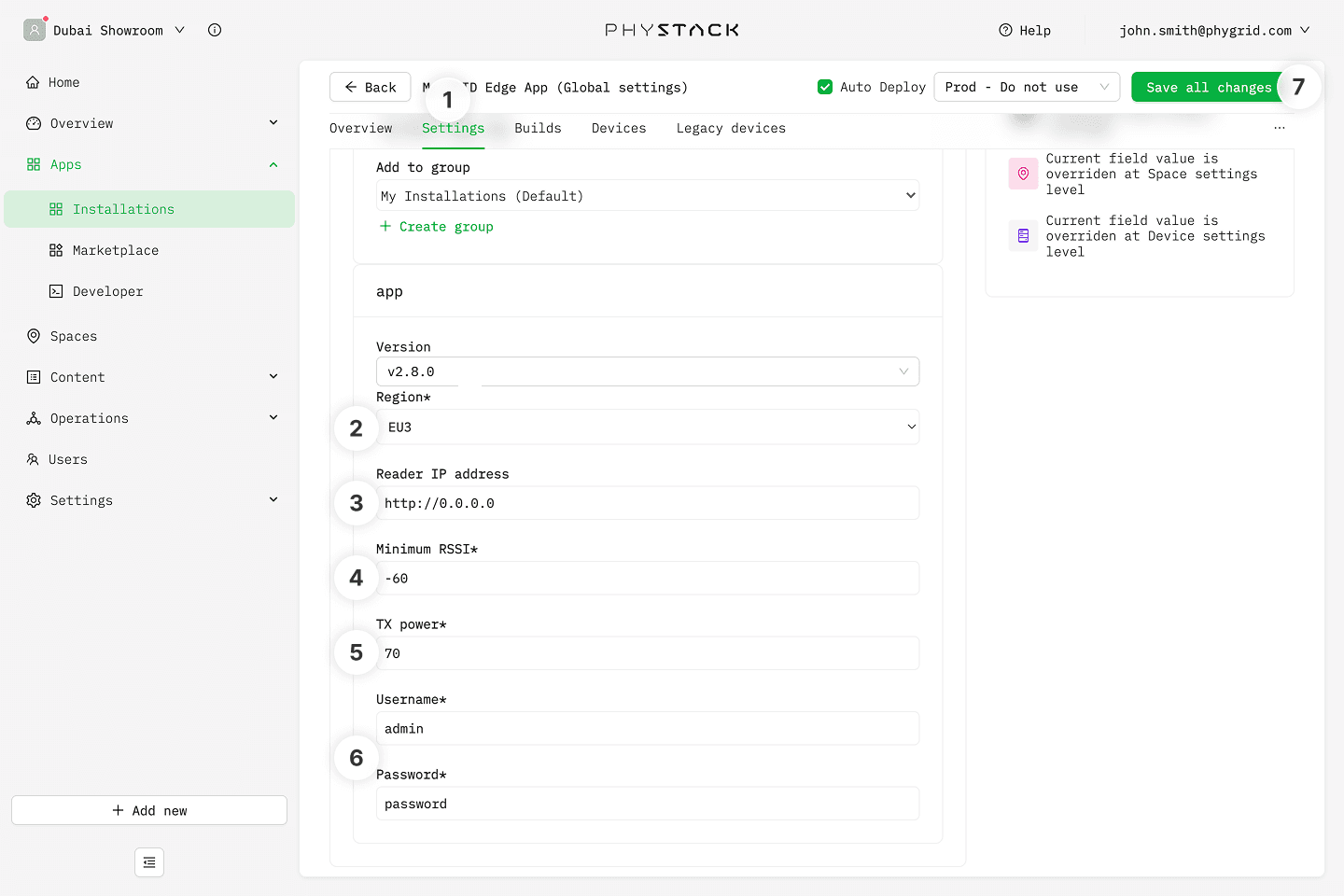The width and height of the screenshot is (1344, 896).
Task: Click the info circle next to Dubai Showroom
Action: 215,30
